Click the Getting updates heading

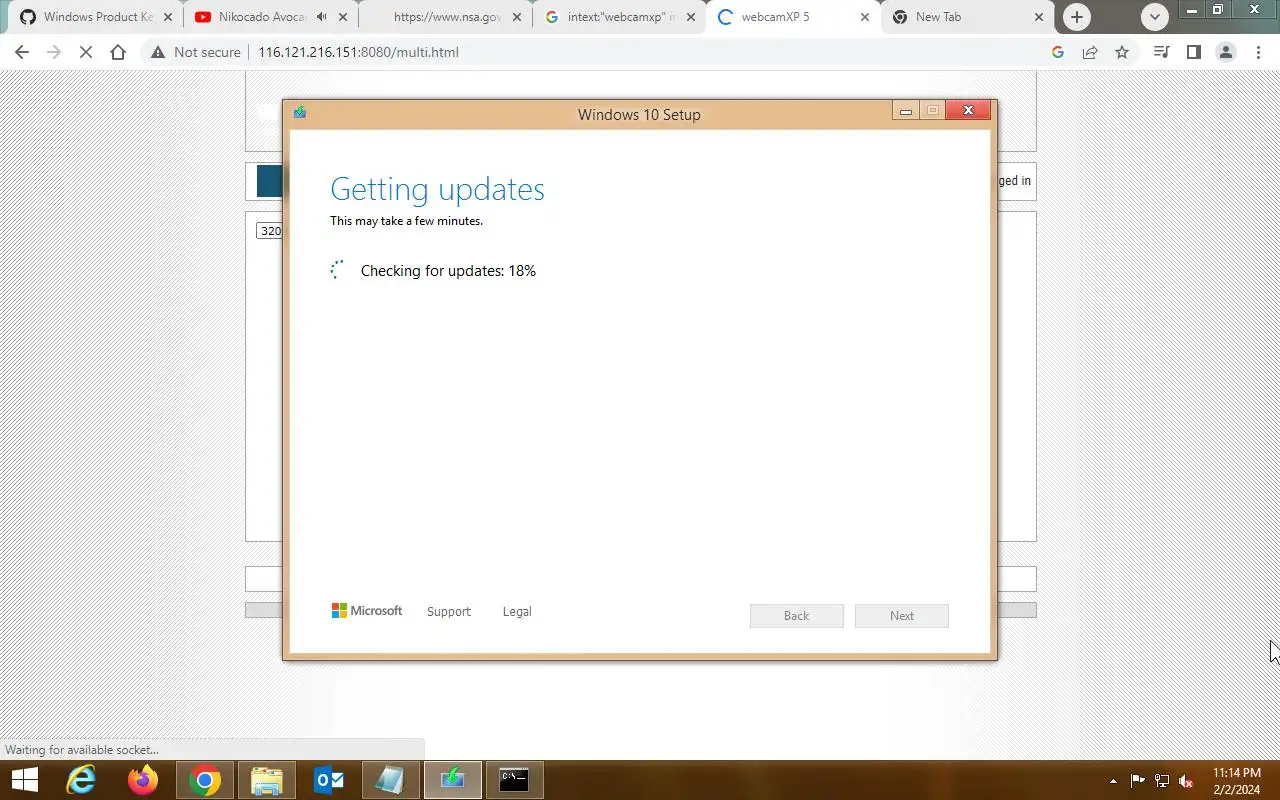(437, 189)
